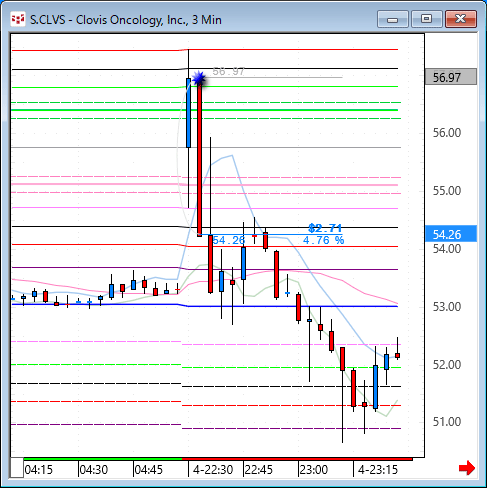Viewport: 487px width, 488px height.
Task: Click the $2.71 difference label
Action: [325, 228]
